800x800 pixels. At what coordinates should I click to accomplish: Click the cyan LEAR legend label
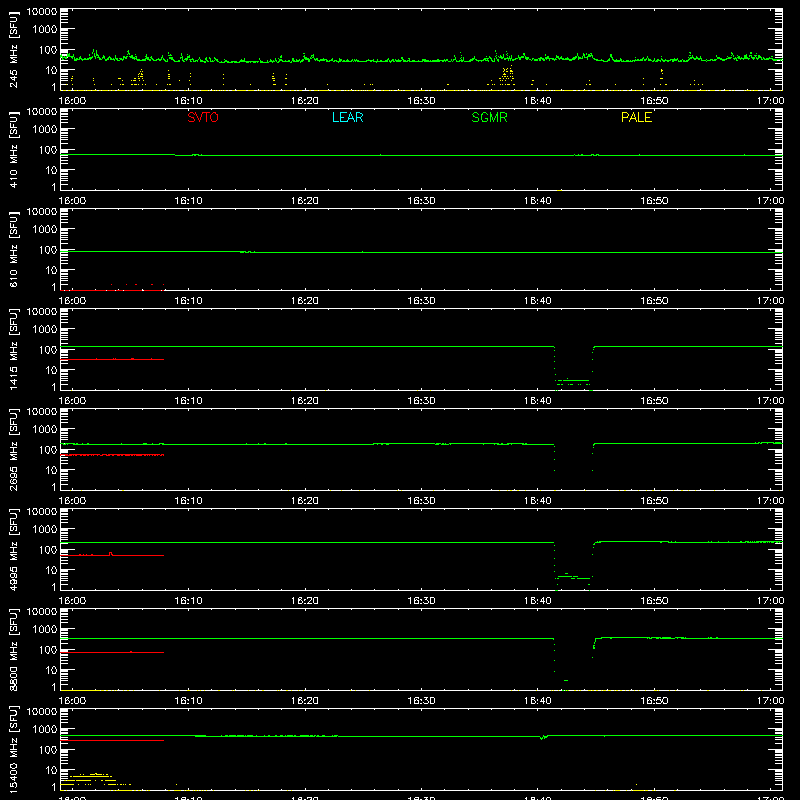(347, 117)
